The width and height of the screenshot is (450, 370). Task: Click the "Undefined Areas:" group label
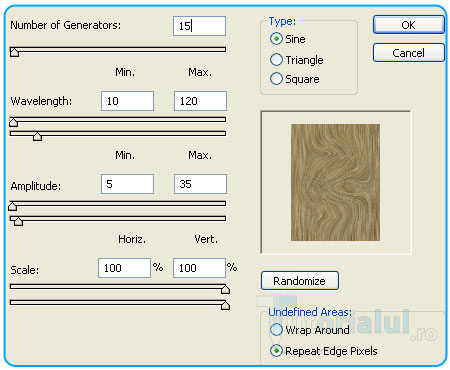[x=310, y=312]
